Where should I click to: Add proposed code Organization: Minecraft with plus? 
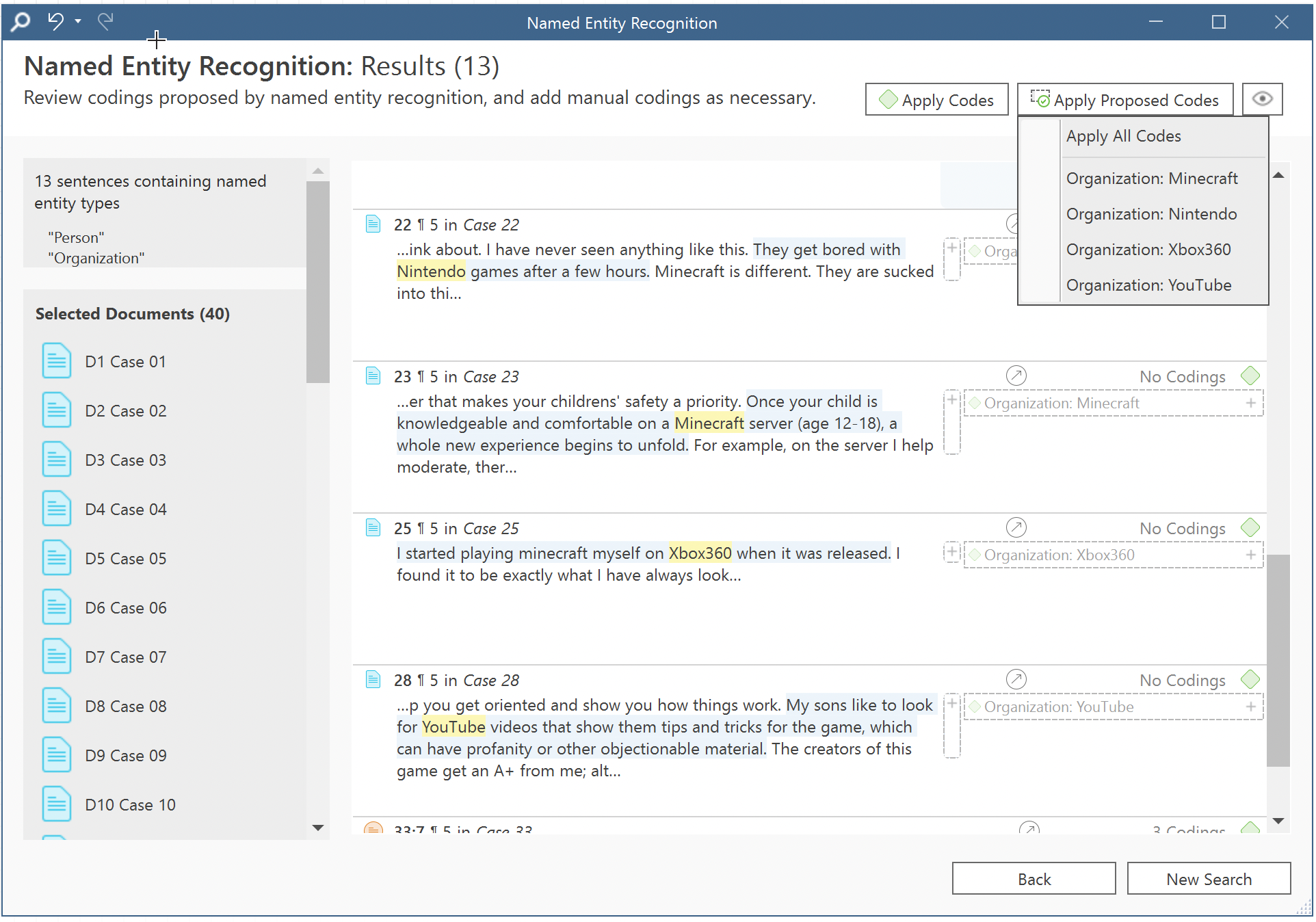coord(1250,403)
